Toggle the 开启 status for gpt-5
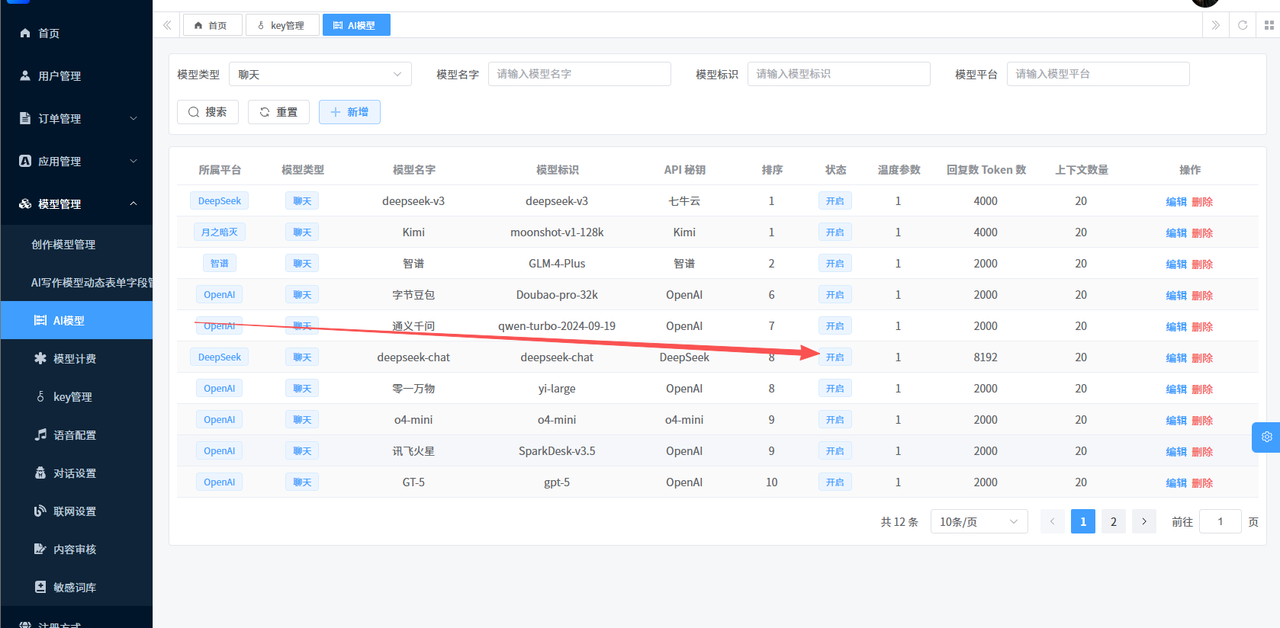Screen dimensions: 1280x628 coord(835,482)
